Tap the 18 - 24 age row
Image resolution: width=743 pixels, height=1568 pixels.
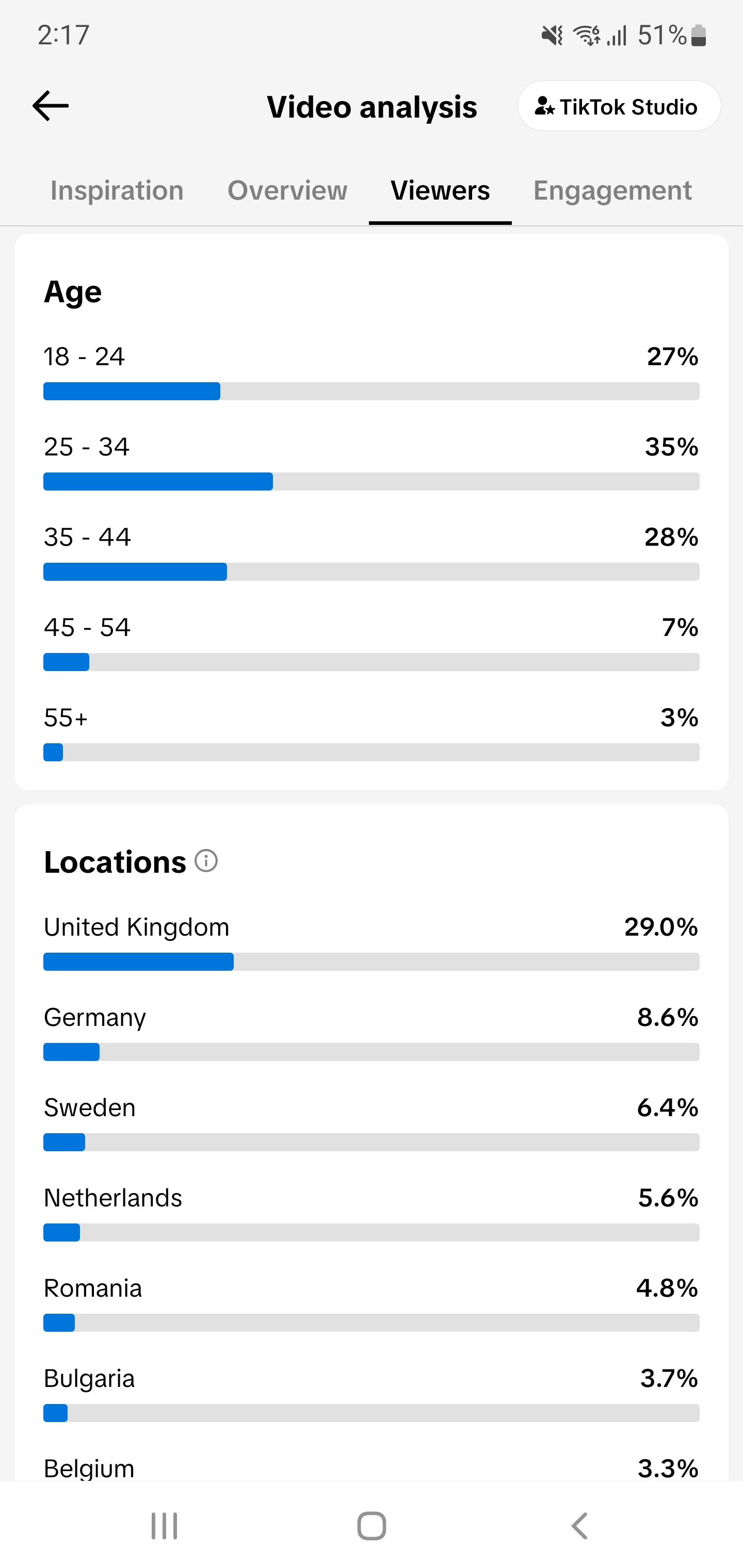click(372, 372)
